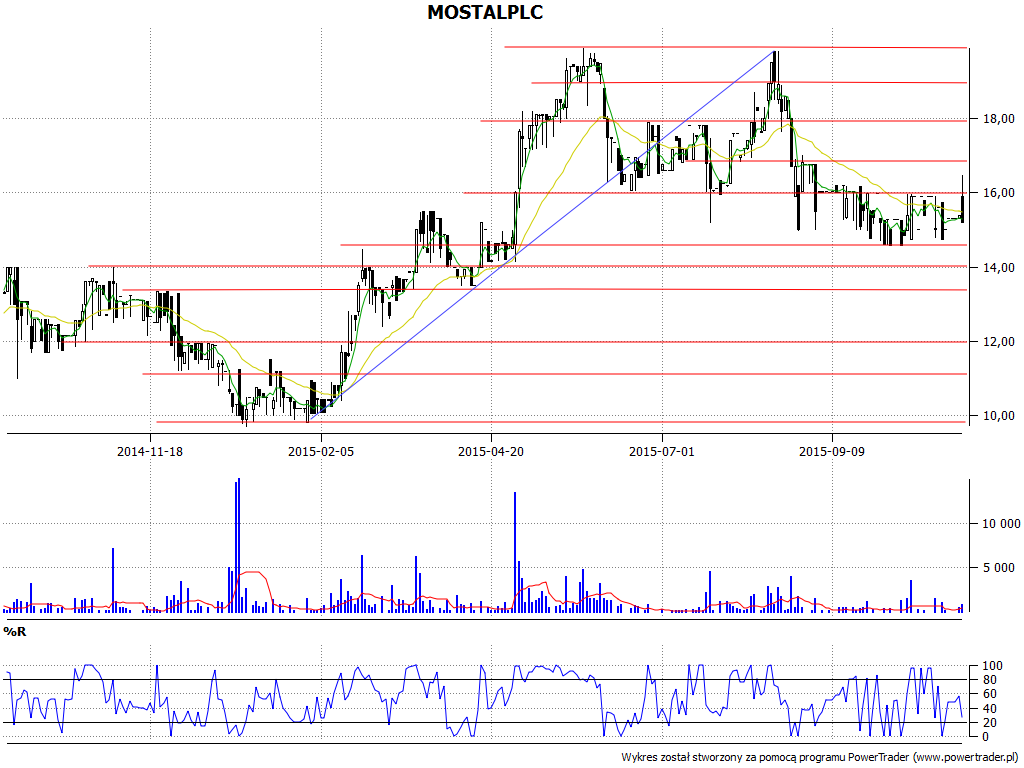Click the tallest volume bar near 2015-04-20
1024x768 pixels.
point(515,552)
